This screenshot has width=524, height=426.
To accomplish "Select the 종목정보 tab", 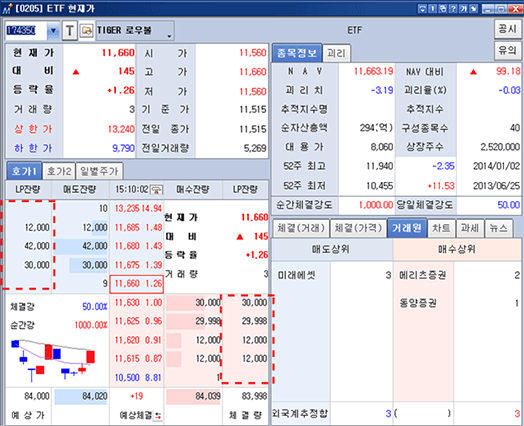I will tap(297, 53).
